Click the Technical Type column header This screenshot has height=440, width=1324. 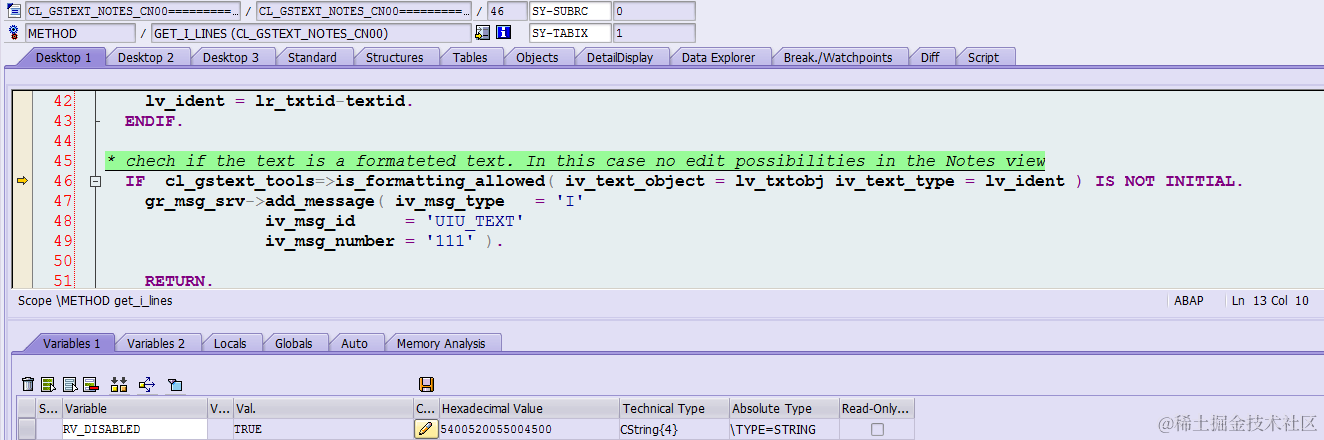tap(674, 408)
